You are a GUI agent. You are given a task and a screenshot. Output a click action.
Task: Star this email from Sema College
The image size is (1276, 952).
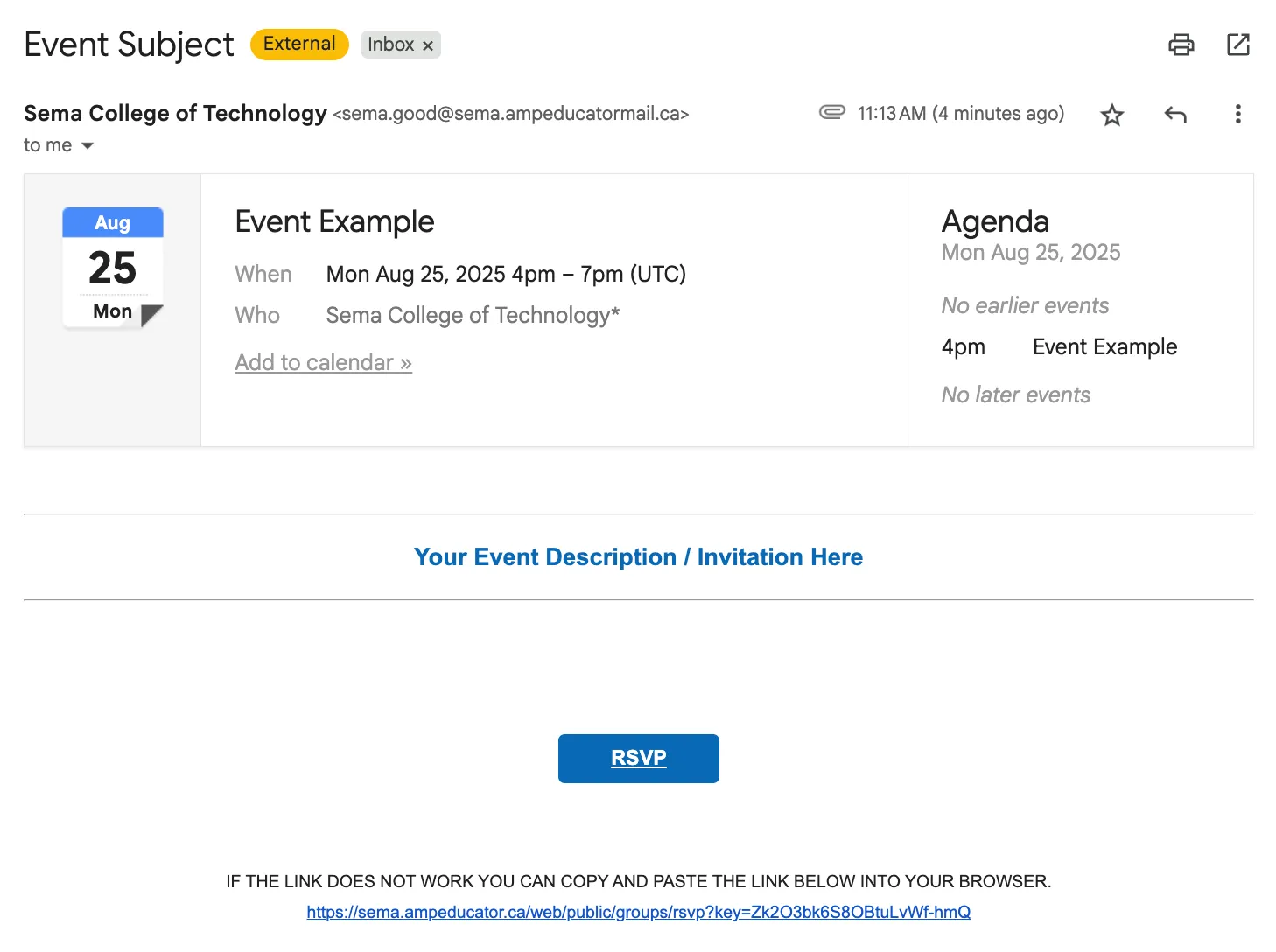click(1112, 115)
